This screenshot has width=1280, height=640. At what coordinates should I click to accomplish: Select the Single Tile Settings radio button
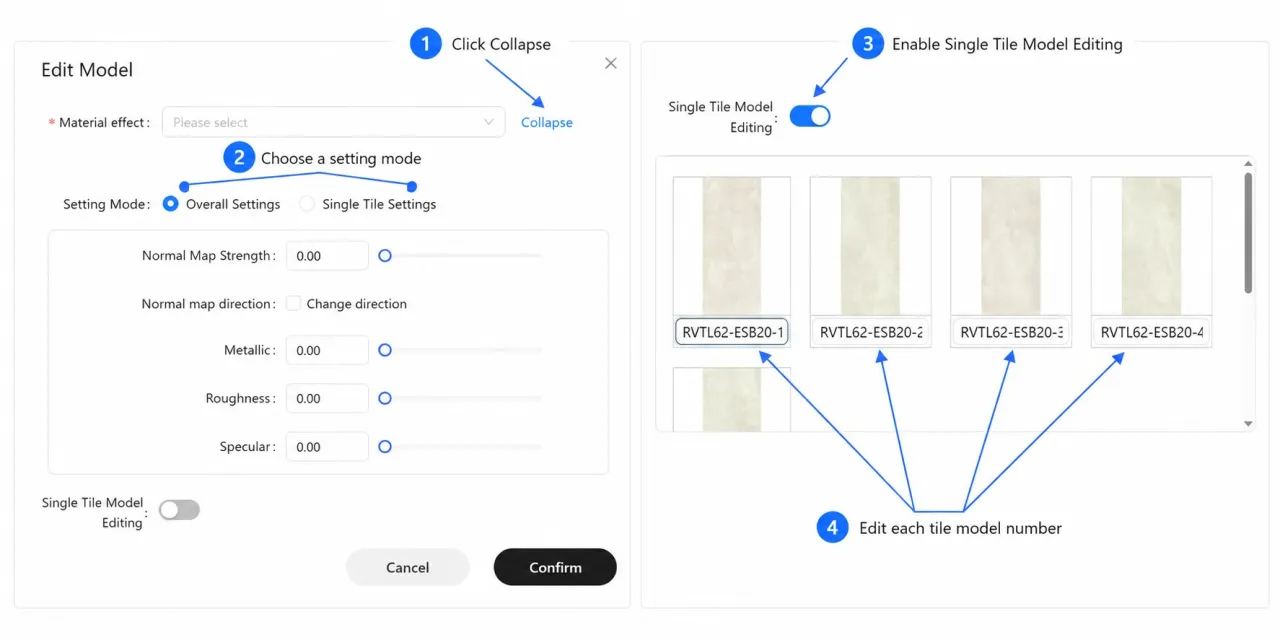point(307,204)
